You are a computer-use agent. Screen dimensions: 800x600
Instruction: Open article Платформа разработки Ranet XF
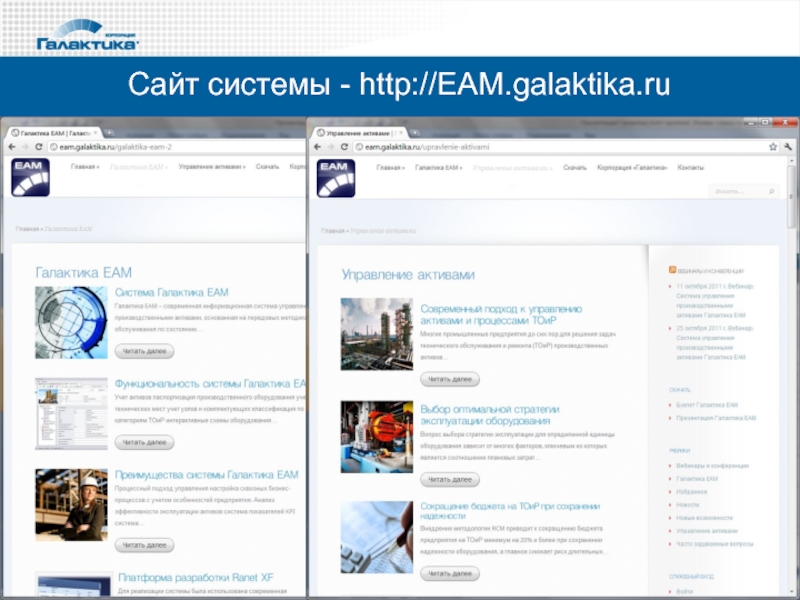196,578
